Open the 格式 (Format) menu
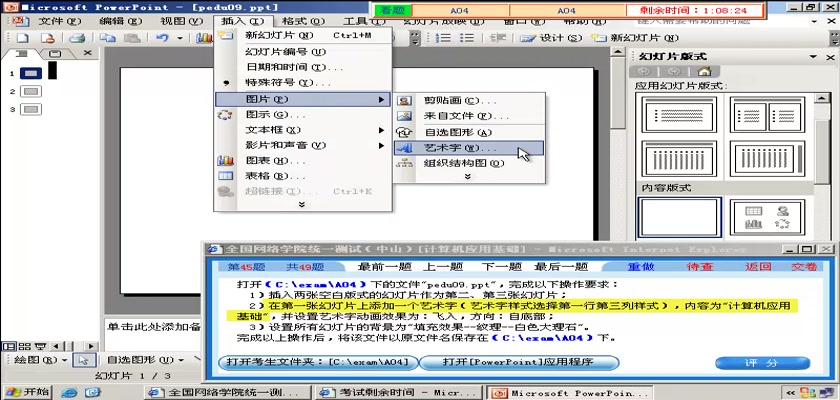This screenshot has height=400, width=840. coord(303,21)
